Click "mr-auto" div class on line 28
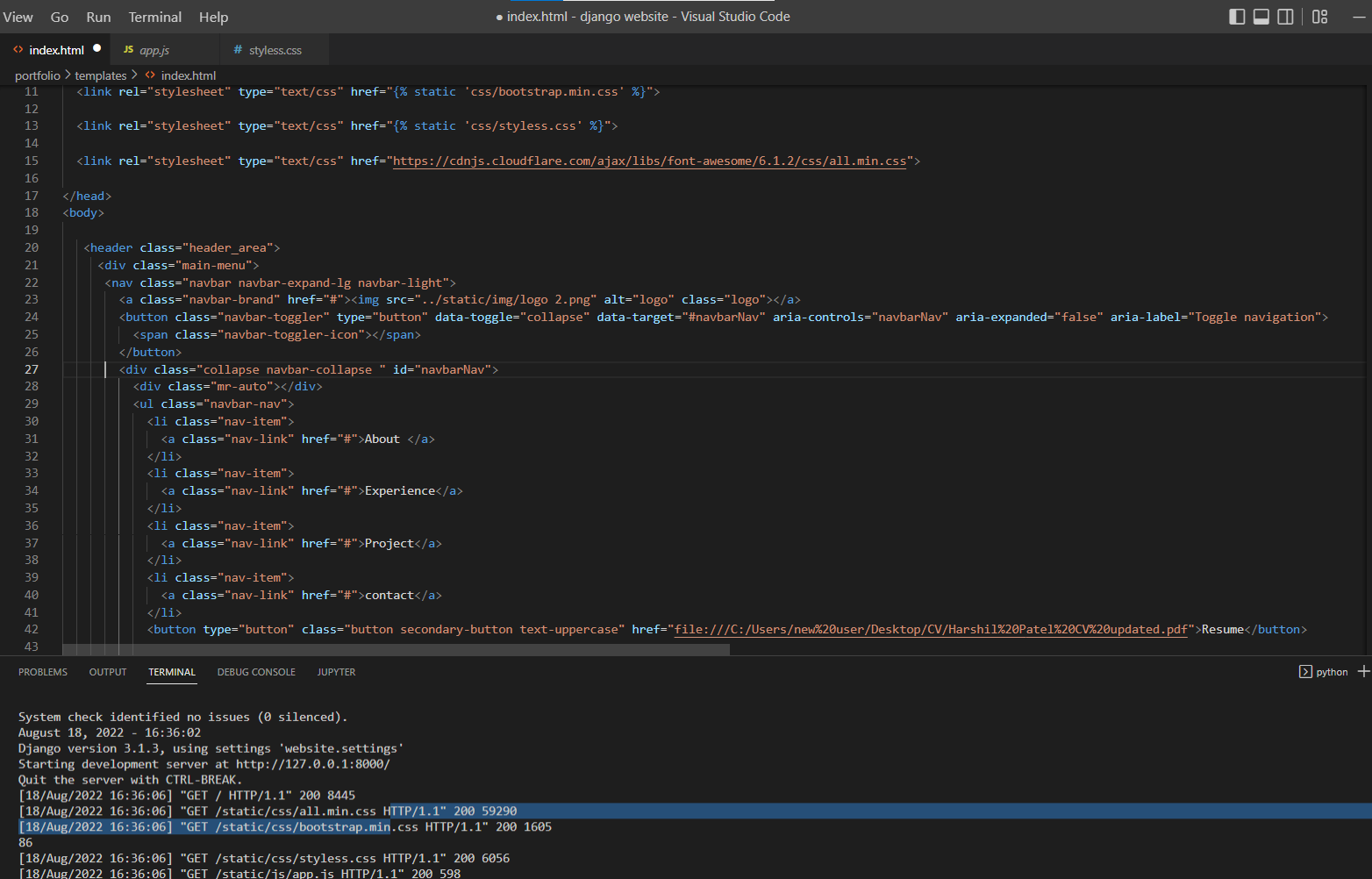 (x=242, y=386)
